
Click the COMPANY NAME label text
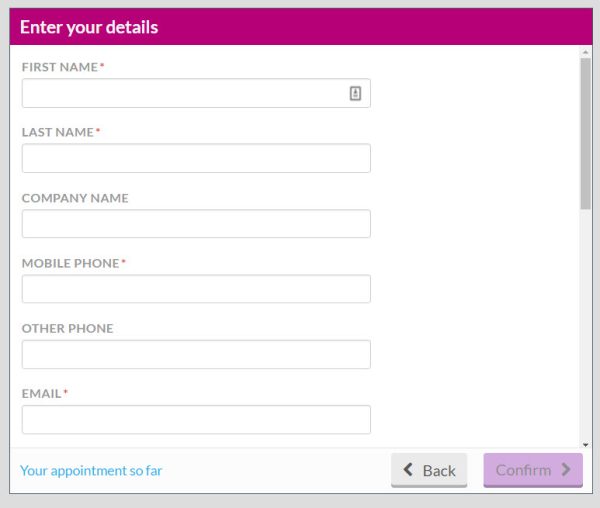click(x=75, y=198)
